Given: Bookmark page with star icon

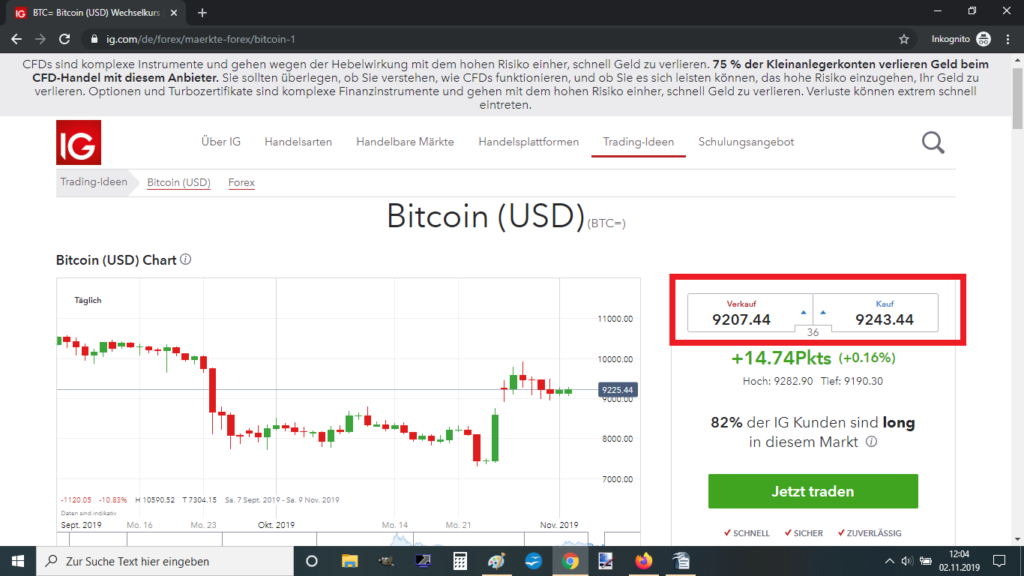Looking at the screenshot, I should pos(904,39).
